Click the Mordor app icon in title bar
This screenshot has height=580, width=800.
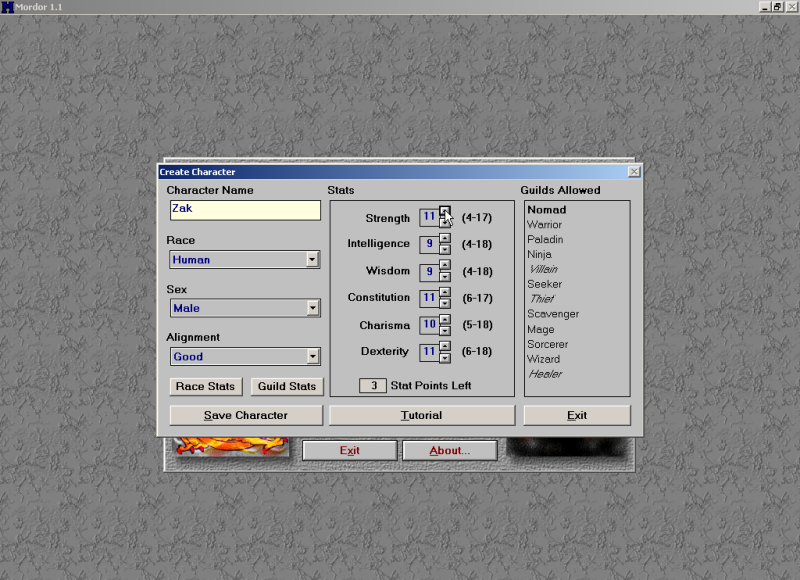pyautogui.click(x=7, y=7)
